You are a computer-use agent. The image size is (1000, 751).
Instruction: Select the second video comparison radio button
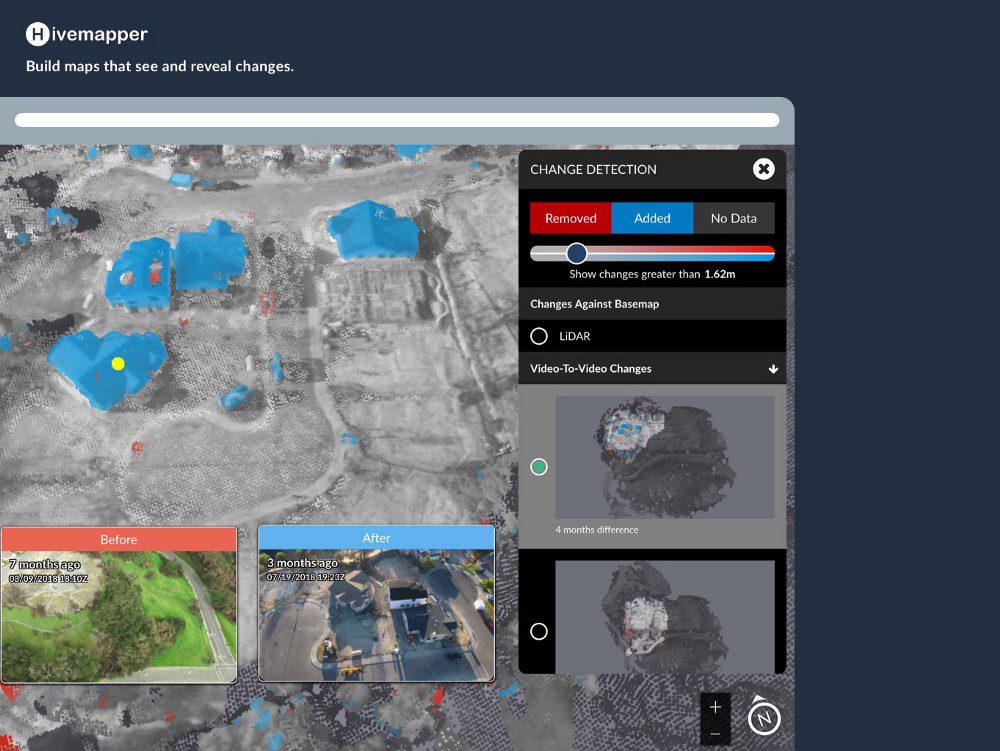[539, 631]
